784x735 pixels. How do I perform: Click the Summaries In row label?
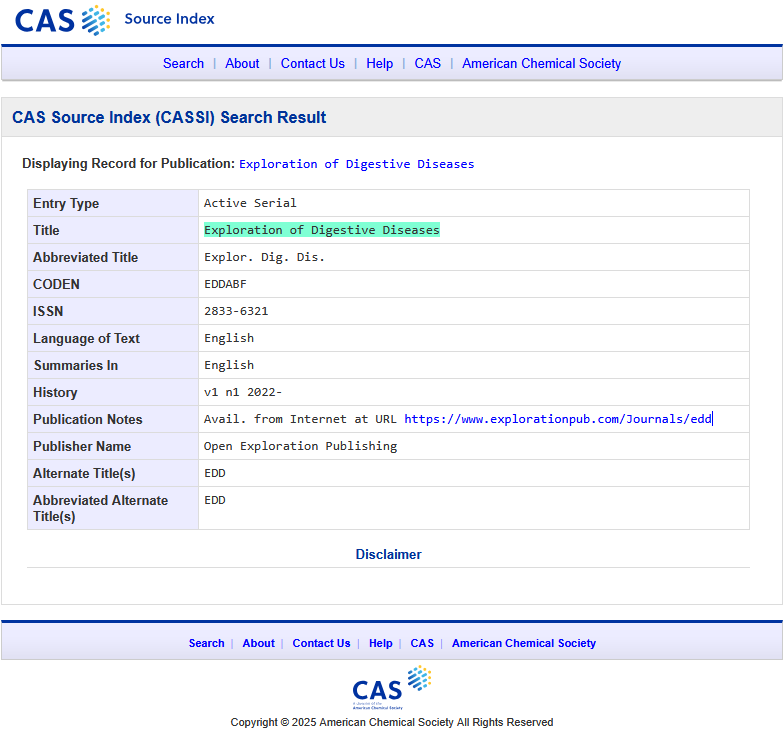[x=76, y=366]
